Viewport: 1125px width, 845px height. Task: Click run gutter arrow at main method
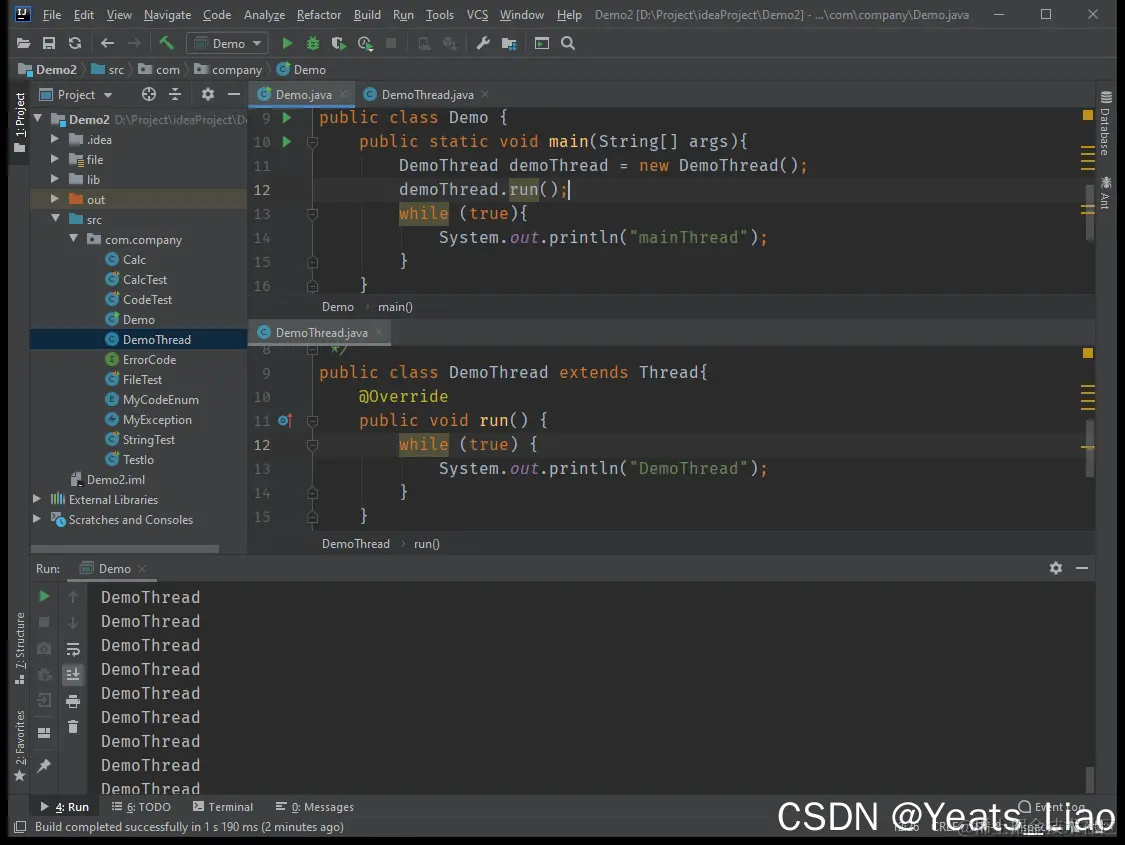tap(287, 141)
